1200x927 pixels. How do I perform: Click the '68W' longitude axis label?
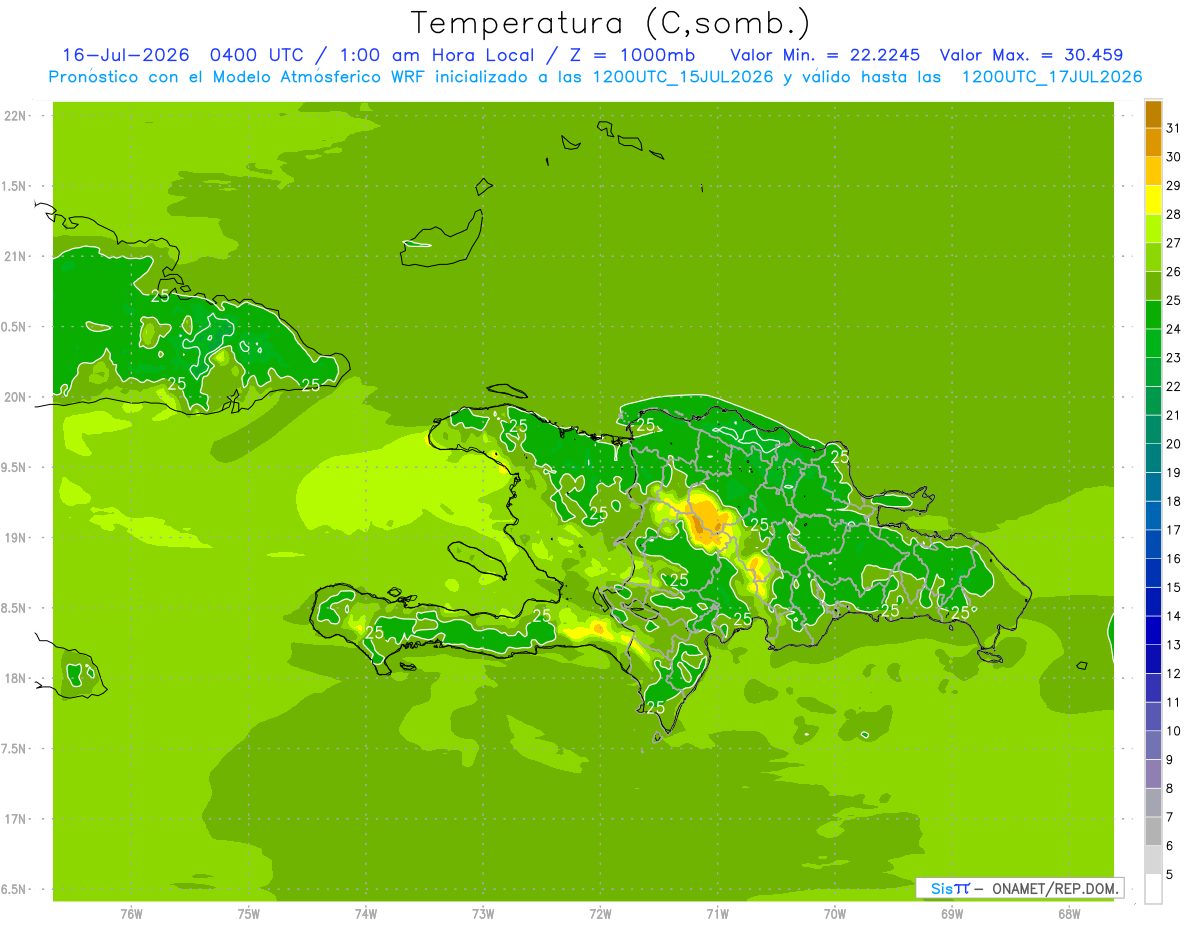click(x=1069, y=914)
